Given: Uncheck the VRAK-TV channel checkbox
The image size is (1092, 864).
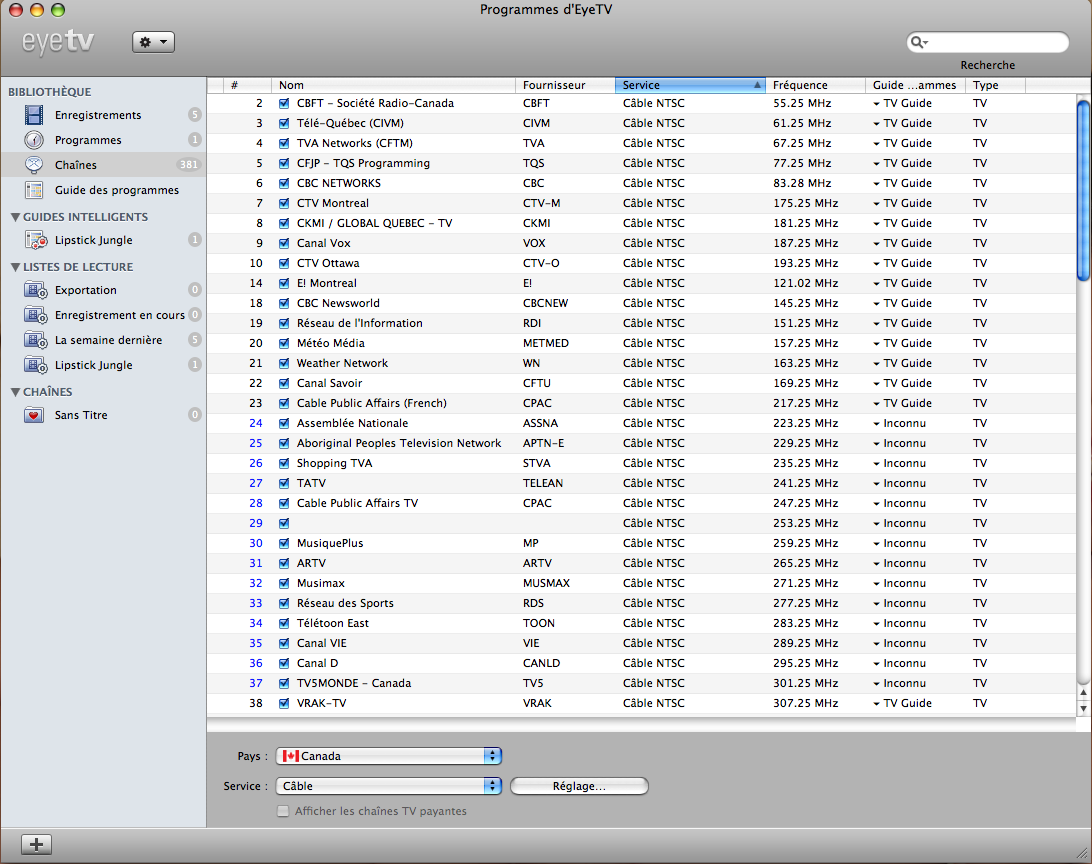Looking at the screenshot, I should pyautogui.click(x=283, y=704).
